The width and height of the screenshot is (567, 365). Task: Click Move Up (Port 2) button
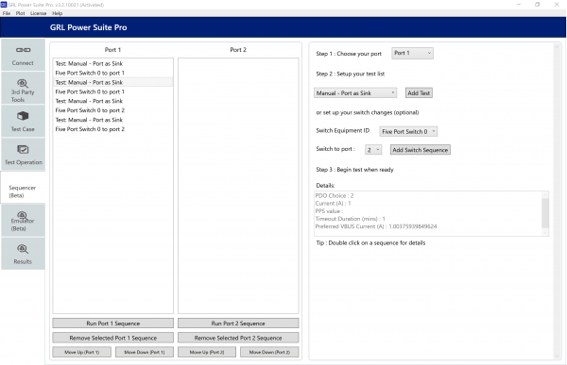pyautogui.click(x=207, y=352)
